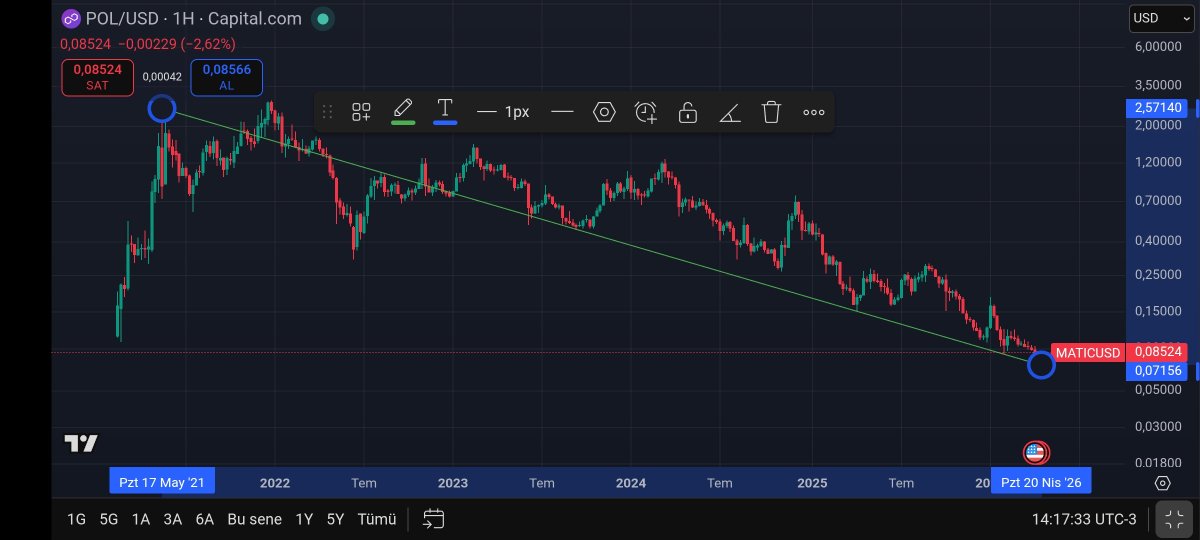Click the 2022 label on time axis
The height and width of the screenshot is (540, 1200).
click(x=274, y=483)
